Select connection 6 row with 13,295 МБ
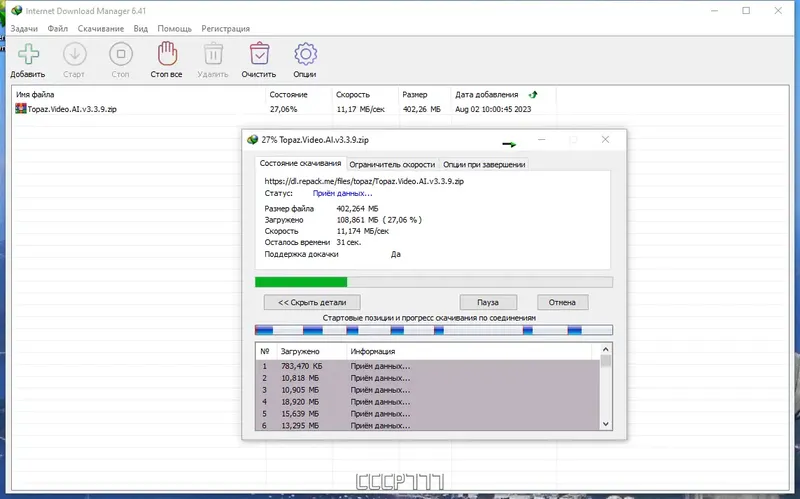Screen dimensions: 800x499 tap(428, 425)
